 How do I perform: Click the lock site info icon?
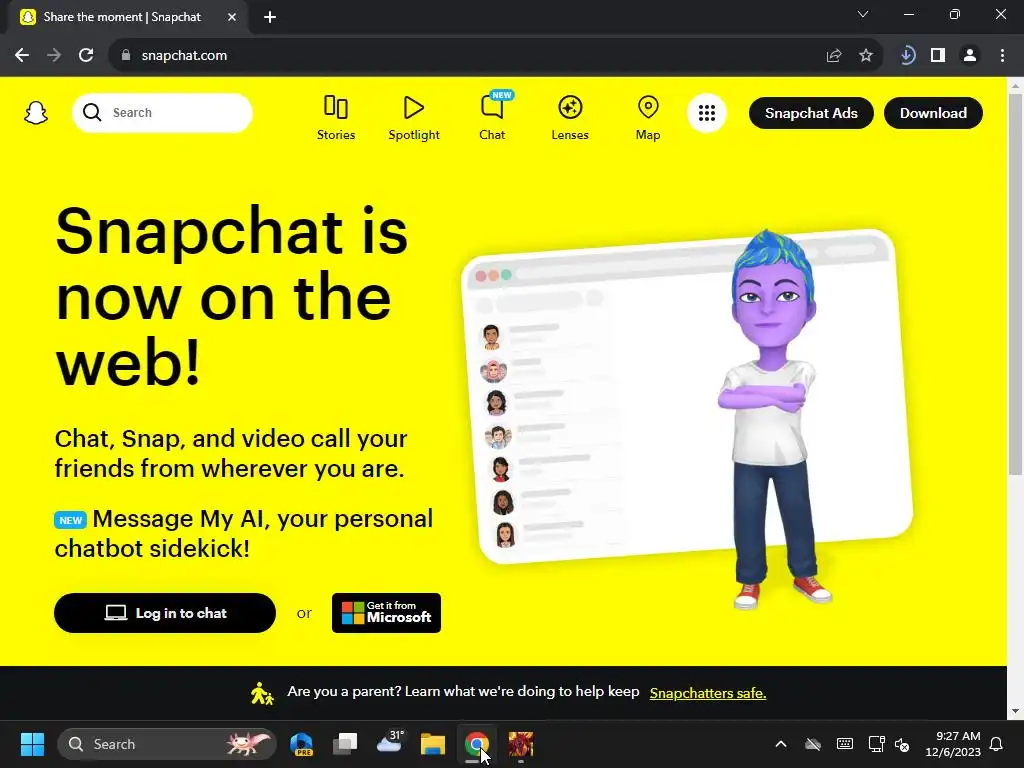click(126, 56)
